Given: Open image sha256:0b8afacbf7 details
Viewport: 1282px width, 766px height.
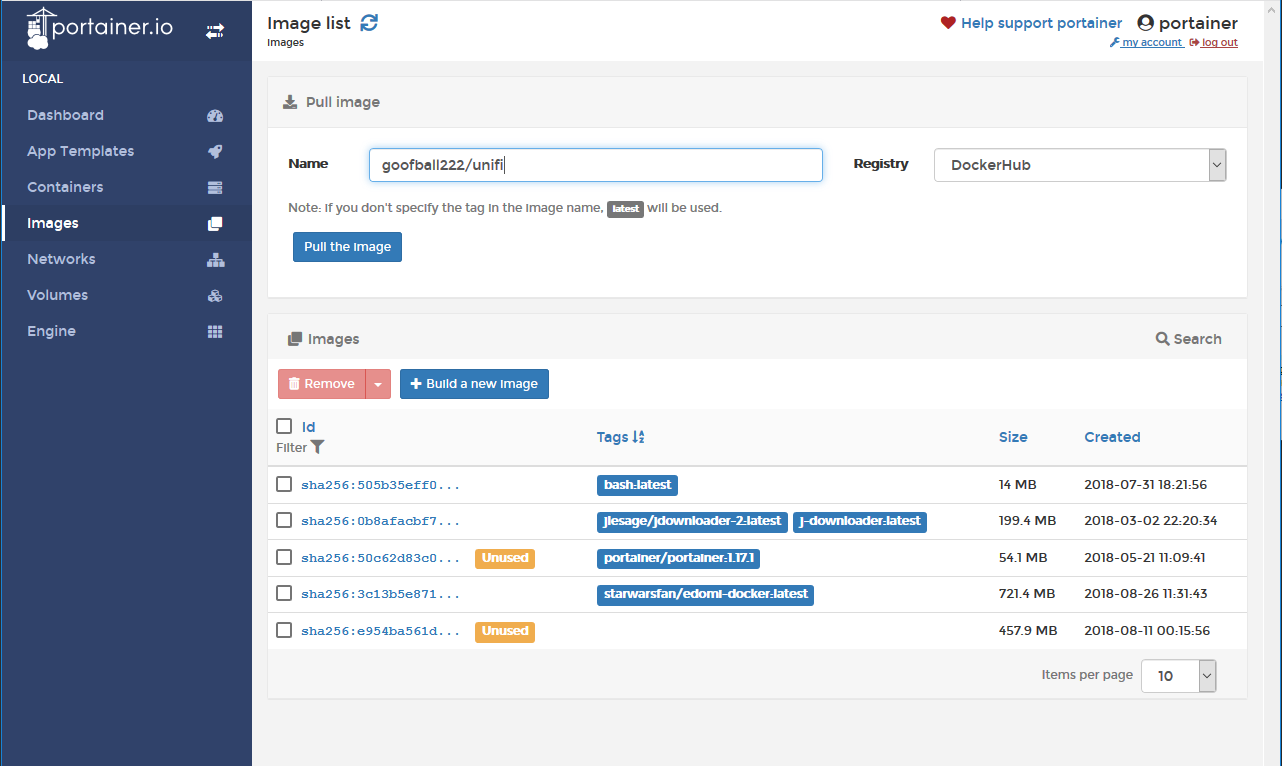Looking at the screenshot, I should [381, 521].
